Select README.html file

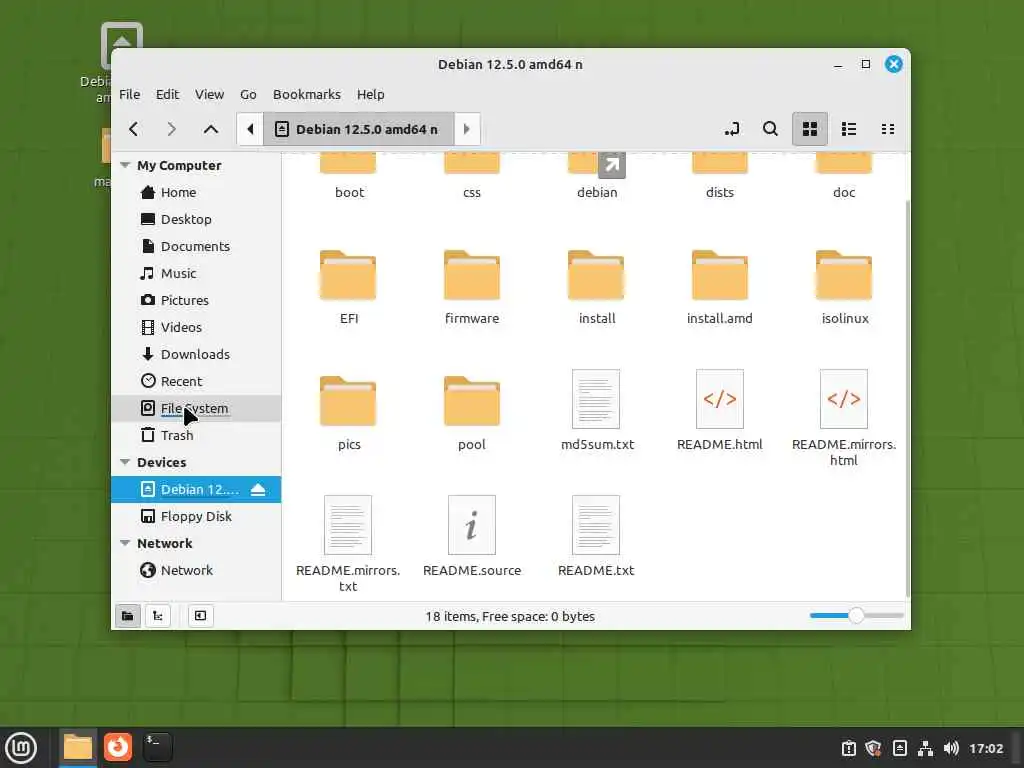tap(720, 411)
